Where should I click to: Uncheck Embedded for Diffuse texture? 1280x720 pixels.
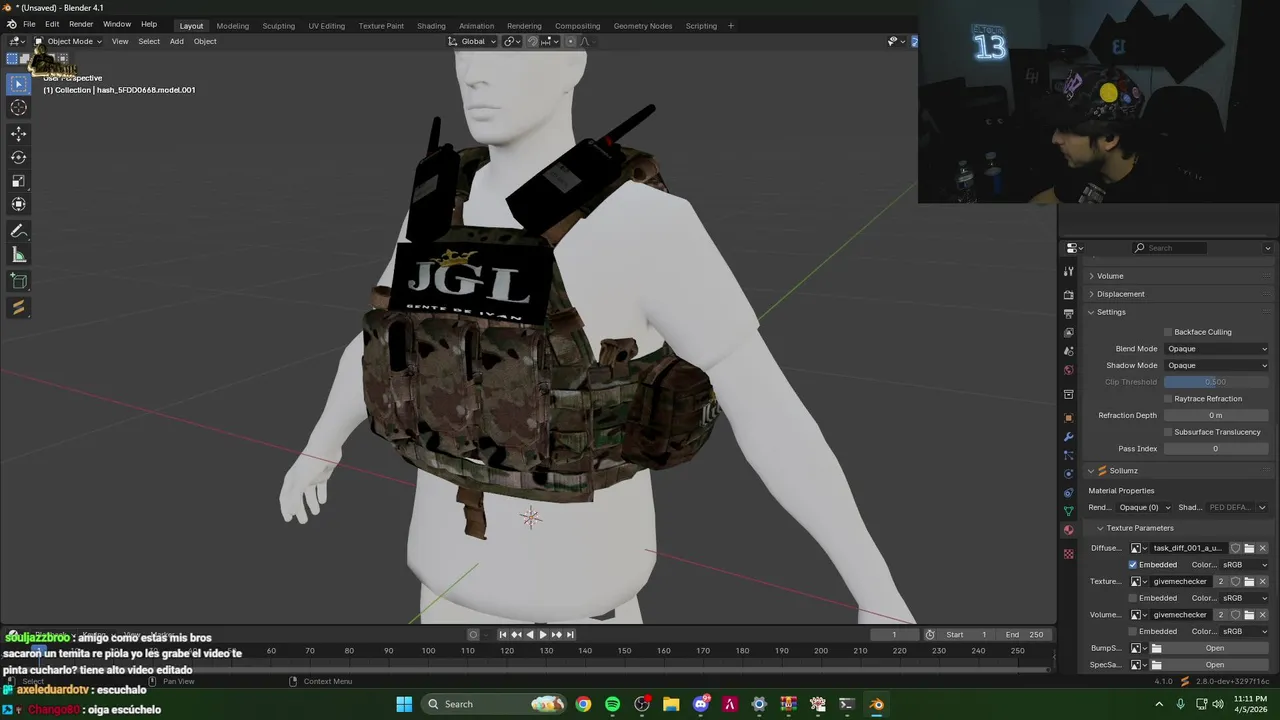pyautogui.click(x=1133, y=565)
